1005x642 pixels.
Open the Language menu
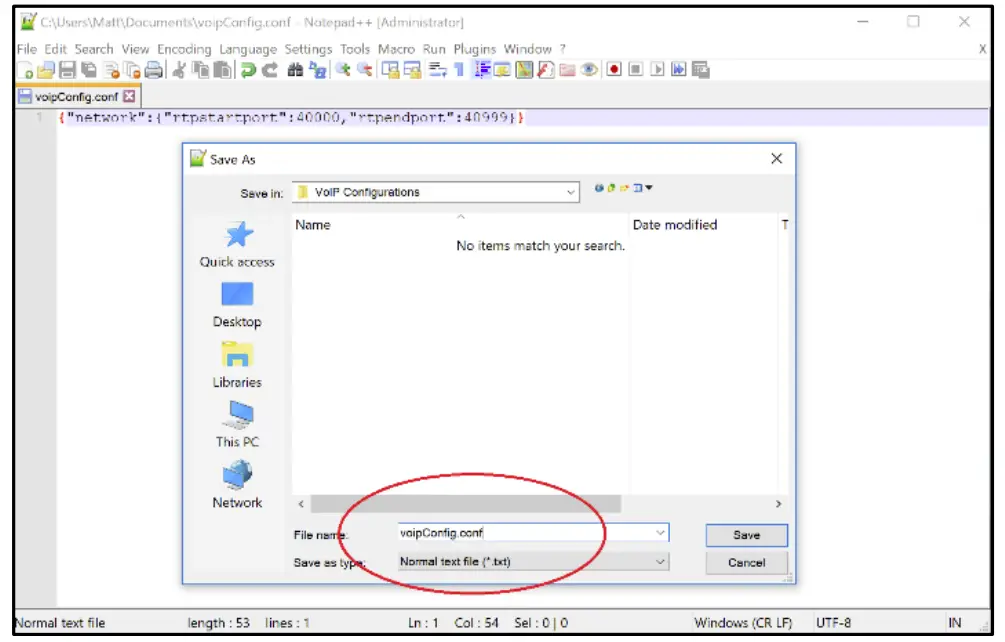pos(248,49)
